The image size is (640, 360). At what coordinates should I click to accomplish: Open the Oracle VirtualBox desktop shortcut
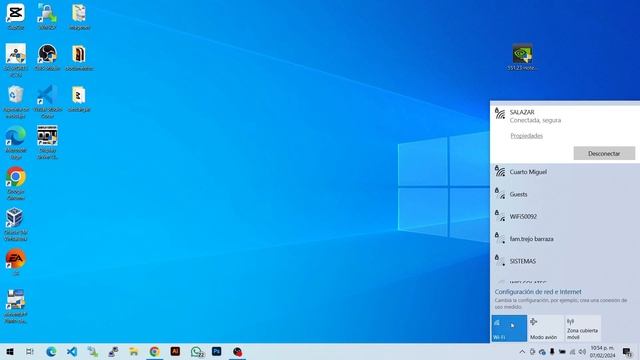[x=16, y=224]
